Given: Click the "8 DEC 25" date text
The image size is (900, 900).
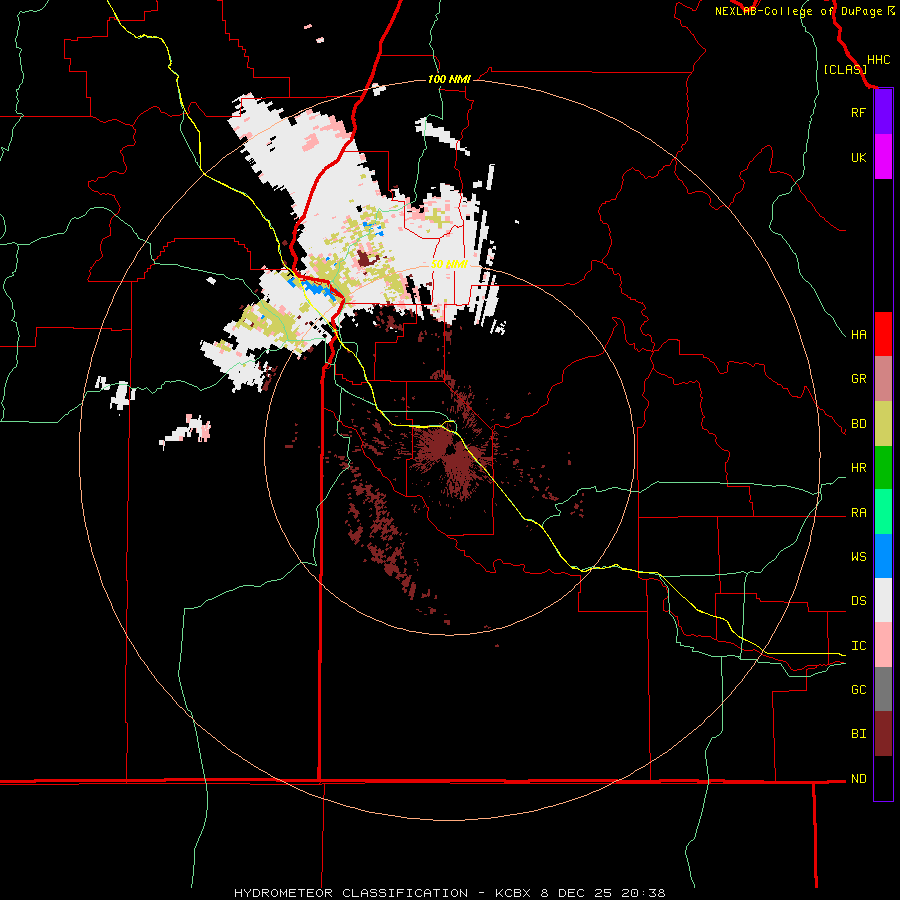Looking at the screenshot, I should pyautogui.click(x=577, y=893).
